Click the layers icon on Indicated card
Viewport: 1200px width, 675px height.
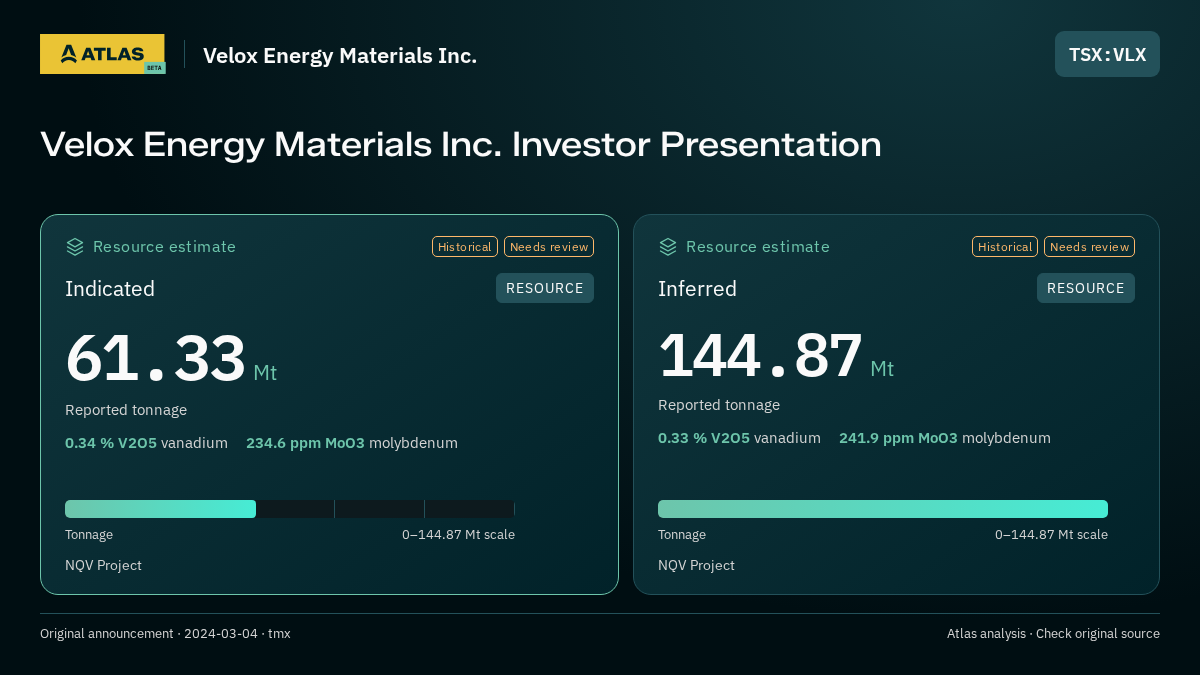tap(75, 246)
